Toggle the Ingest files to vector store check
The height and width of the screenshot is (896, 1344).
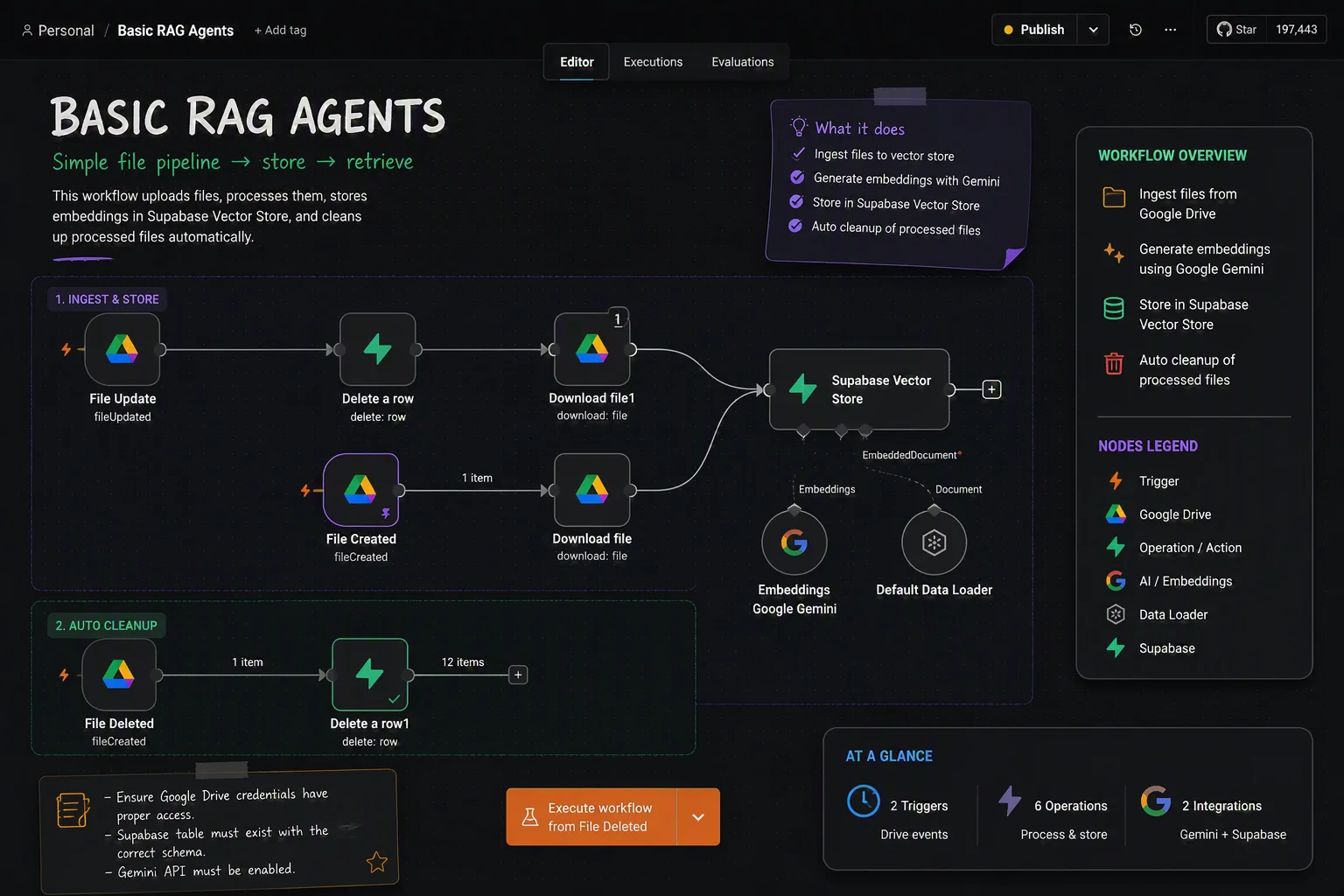tap(798, 153)
